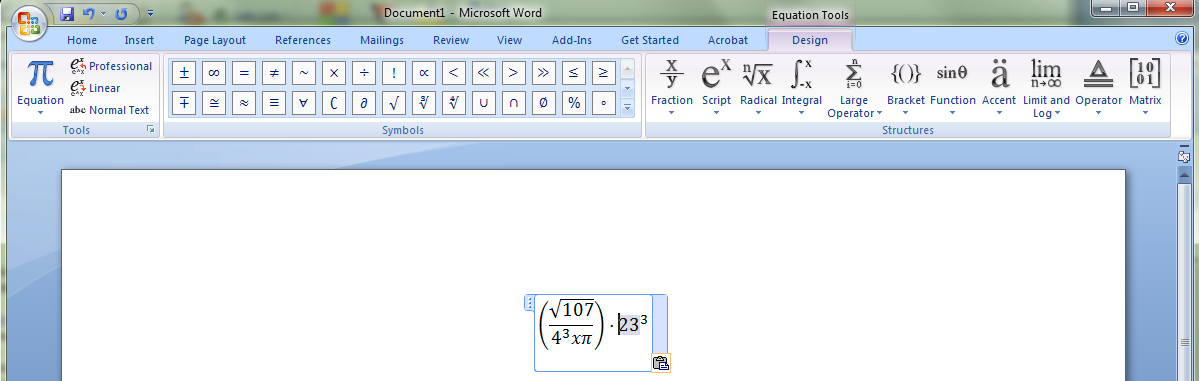Insert the almost-equal double tilde symbol

244,103
